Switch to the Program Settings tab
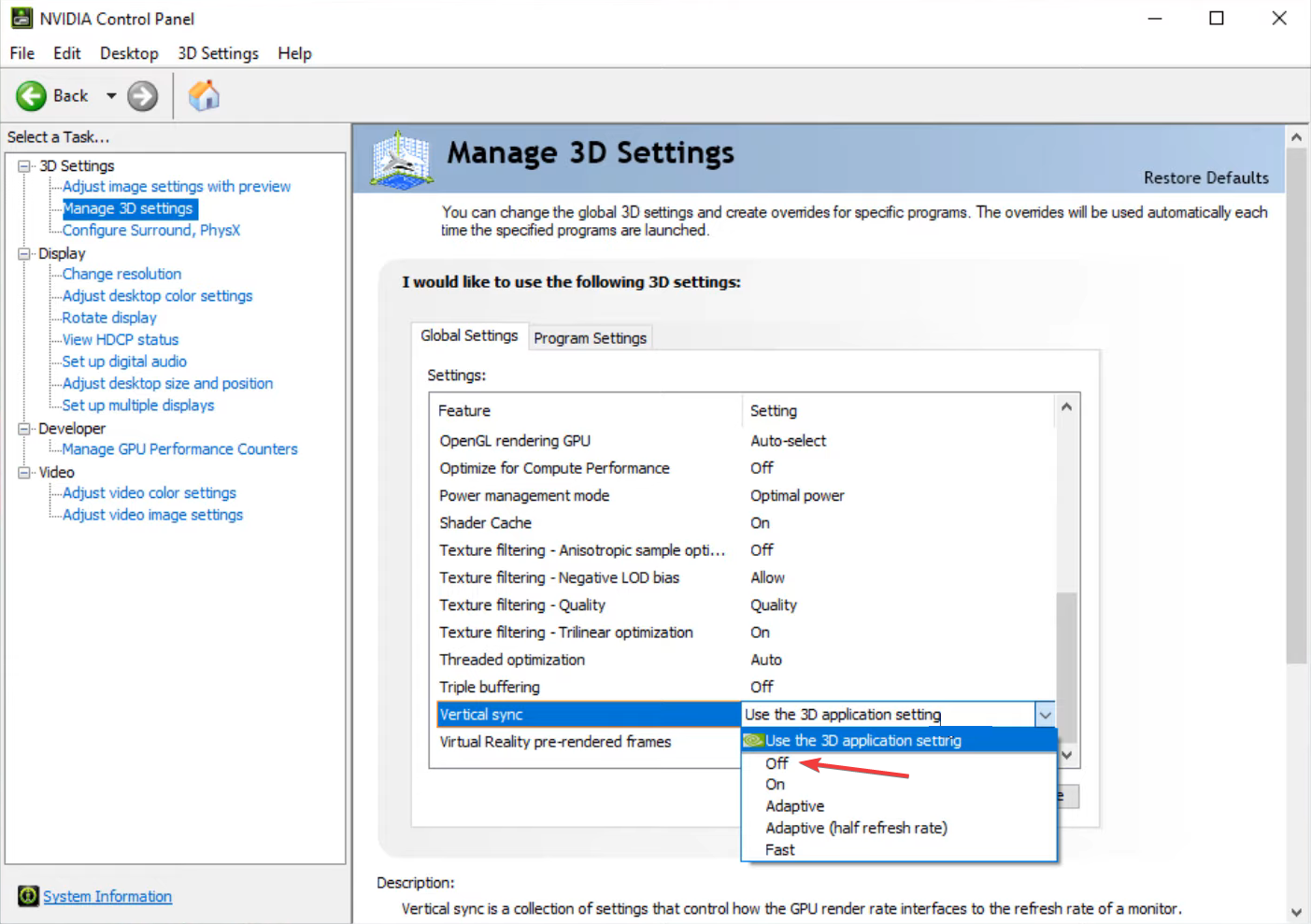The image size is (1311, 924). (590, 338)
